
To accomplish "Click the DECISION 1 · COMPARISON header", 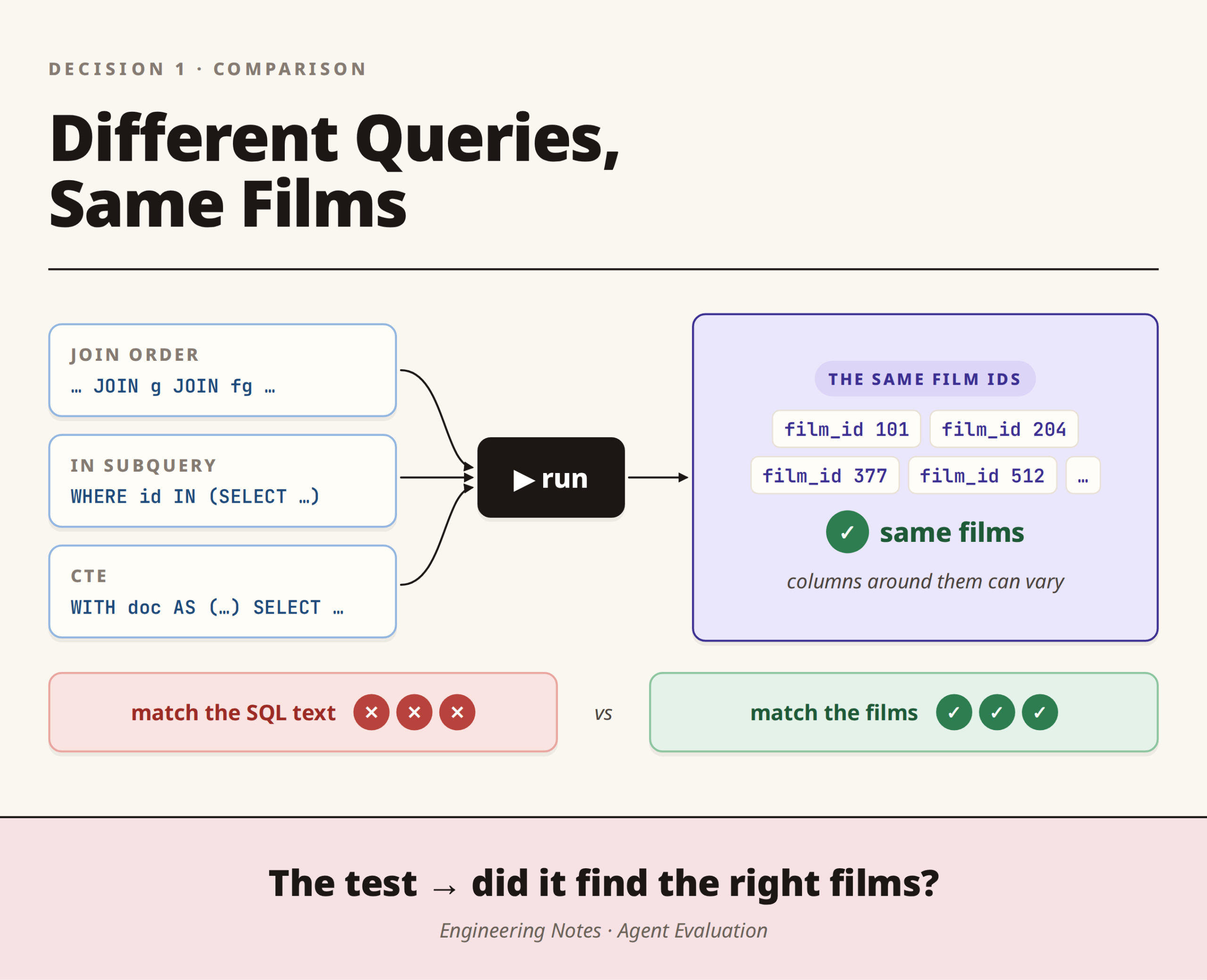I will tap(207, 69).
